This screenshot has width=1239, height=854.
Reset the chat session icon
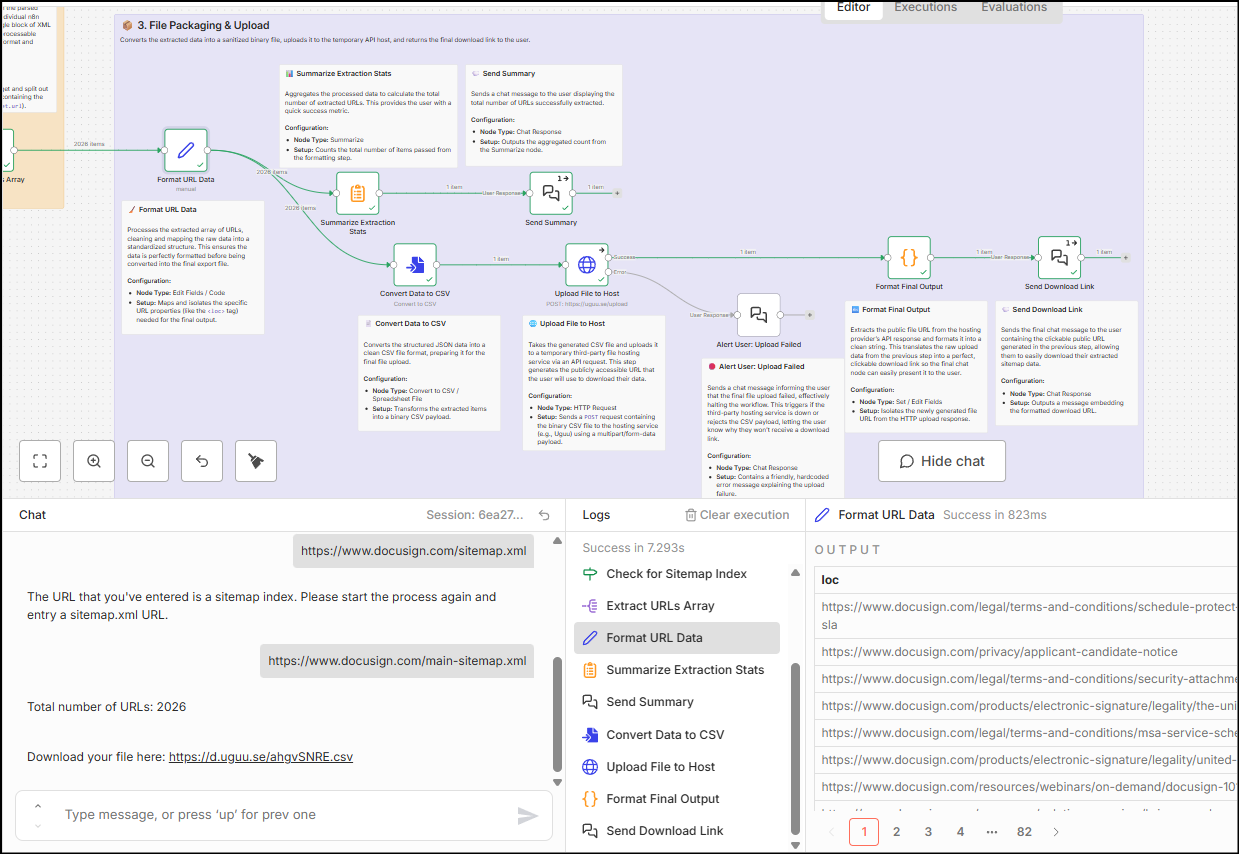[544, 515]
